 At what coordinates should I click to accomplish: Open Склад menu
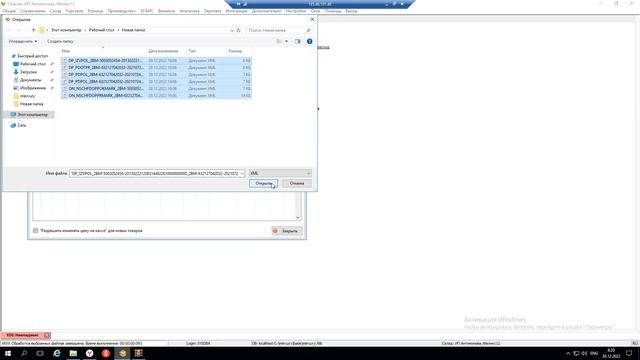56,11
